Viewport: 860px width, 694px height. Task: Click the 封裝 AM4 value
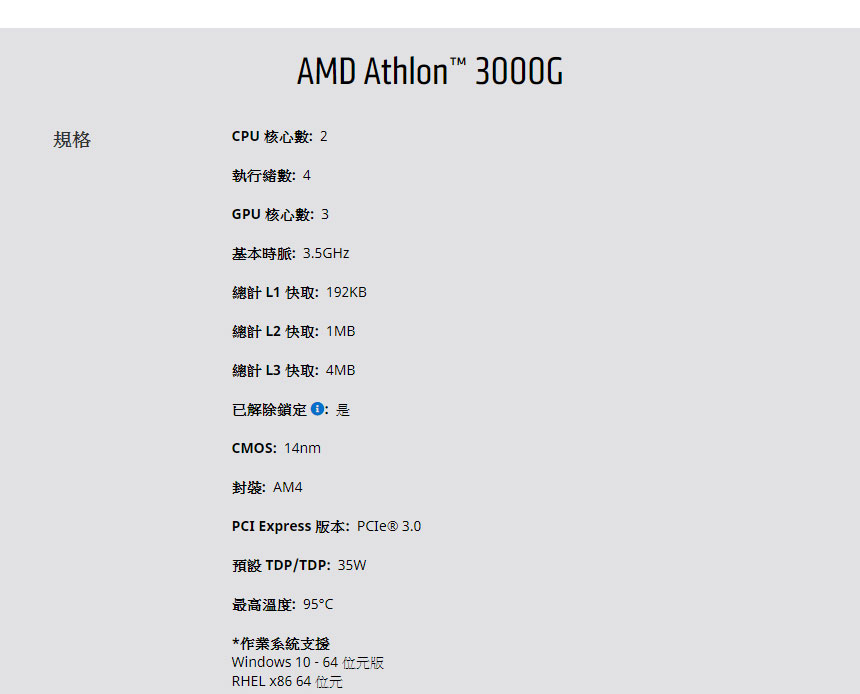(x=287, y=487)
